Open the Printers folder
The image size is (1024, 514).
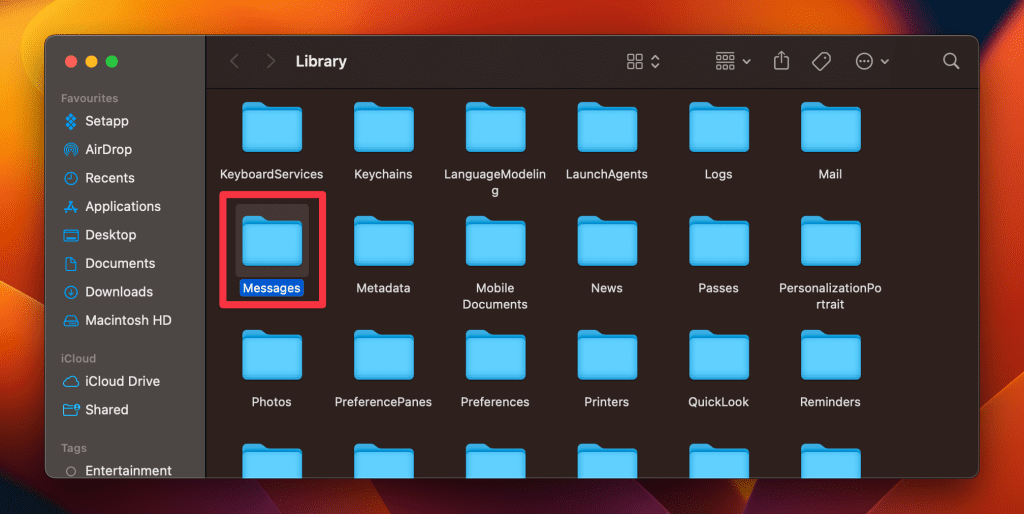607,355
